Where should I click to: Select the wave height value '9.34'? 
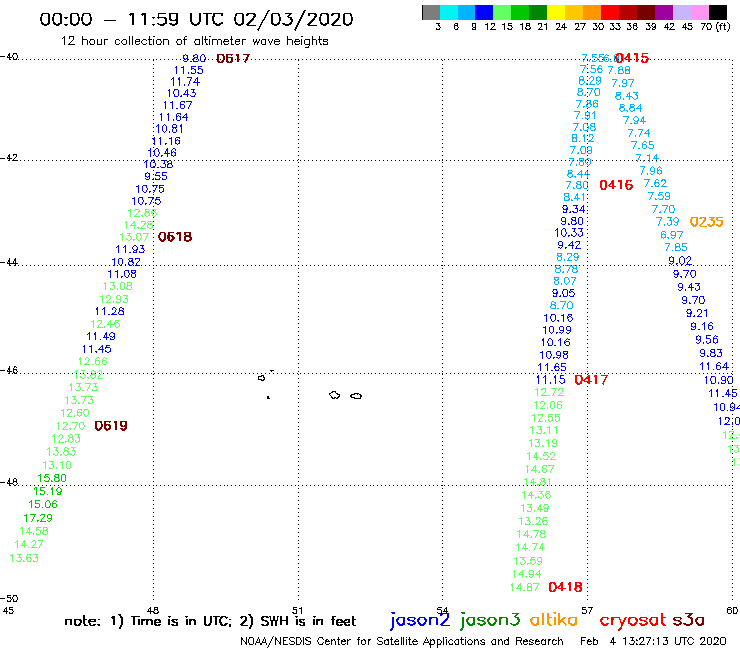[x=573, y=209]
